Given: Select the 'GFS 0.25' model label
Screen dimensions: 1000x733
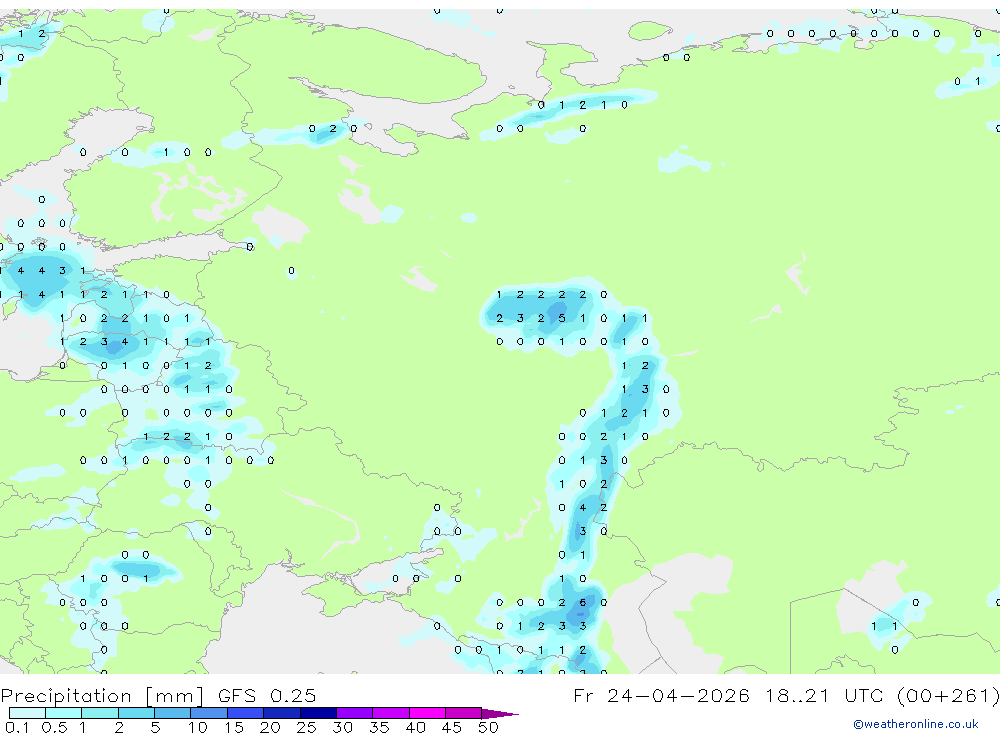Looking at the screenshot, I should pyautogui.click(x=267, y=696).
